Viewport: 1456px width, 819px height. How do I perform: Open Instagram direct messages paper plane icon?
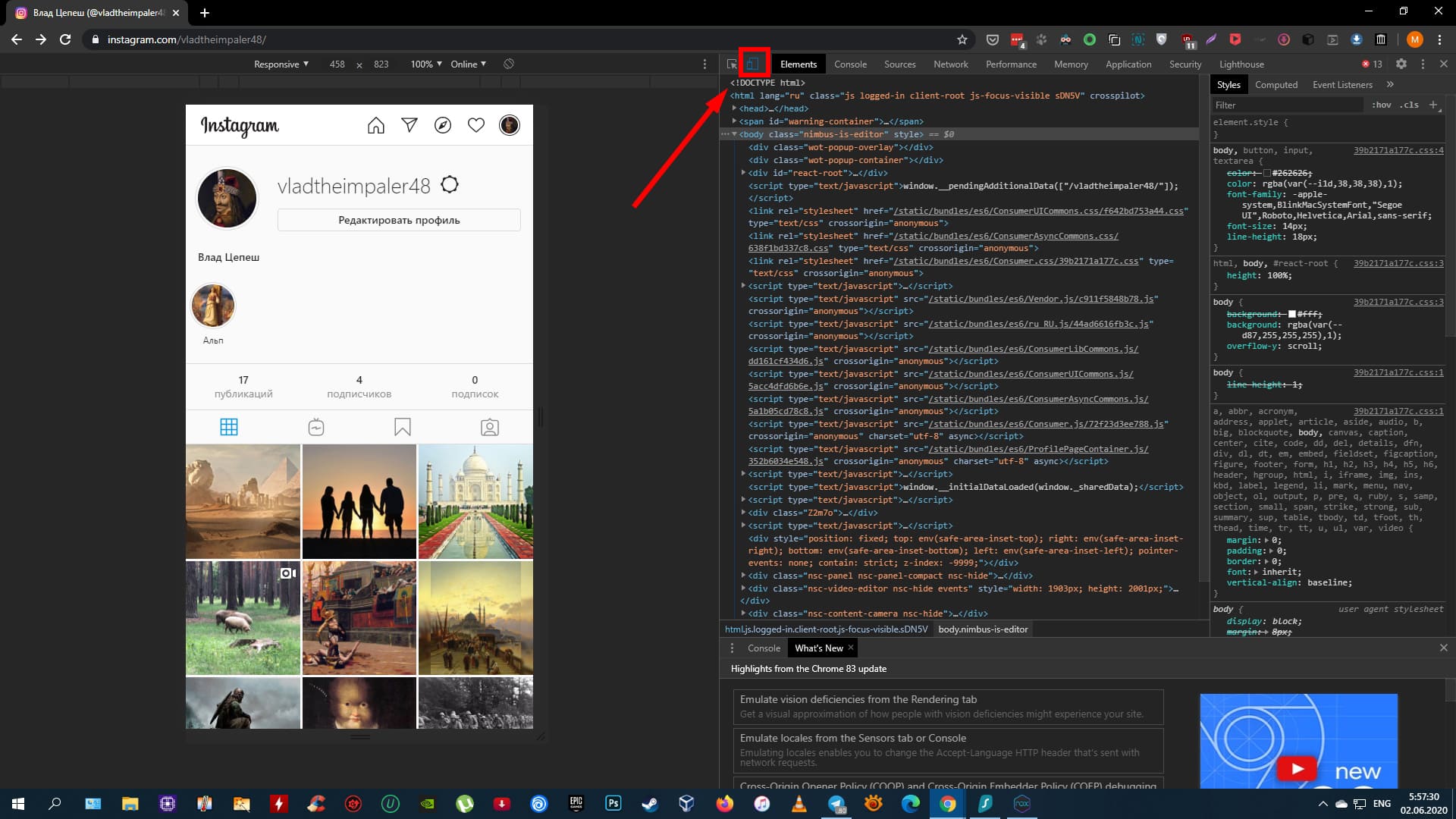coord(409,125)
